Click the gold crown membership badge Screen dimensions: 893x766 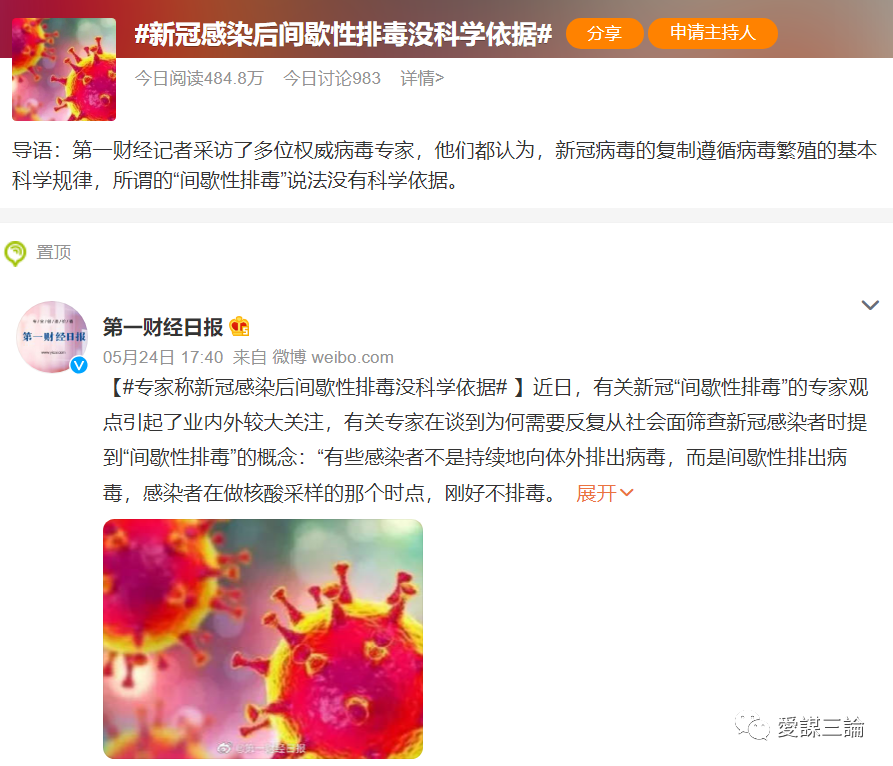click(239, 327)
